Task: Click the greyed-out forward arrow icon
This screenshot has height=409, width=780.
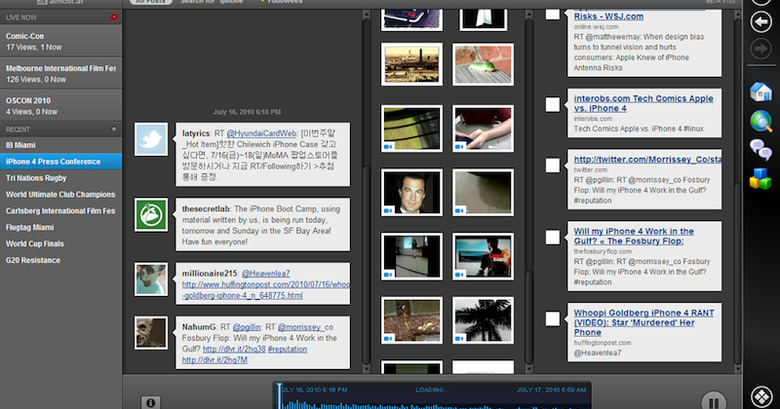Action: [x=761, y=49]
